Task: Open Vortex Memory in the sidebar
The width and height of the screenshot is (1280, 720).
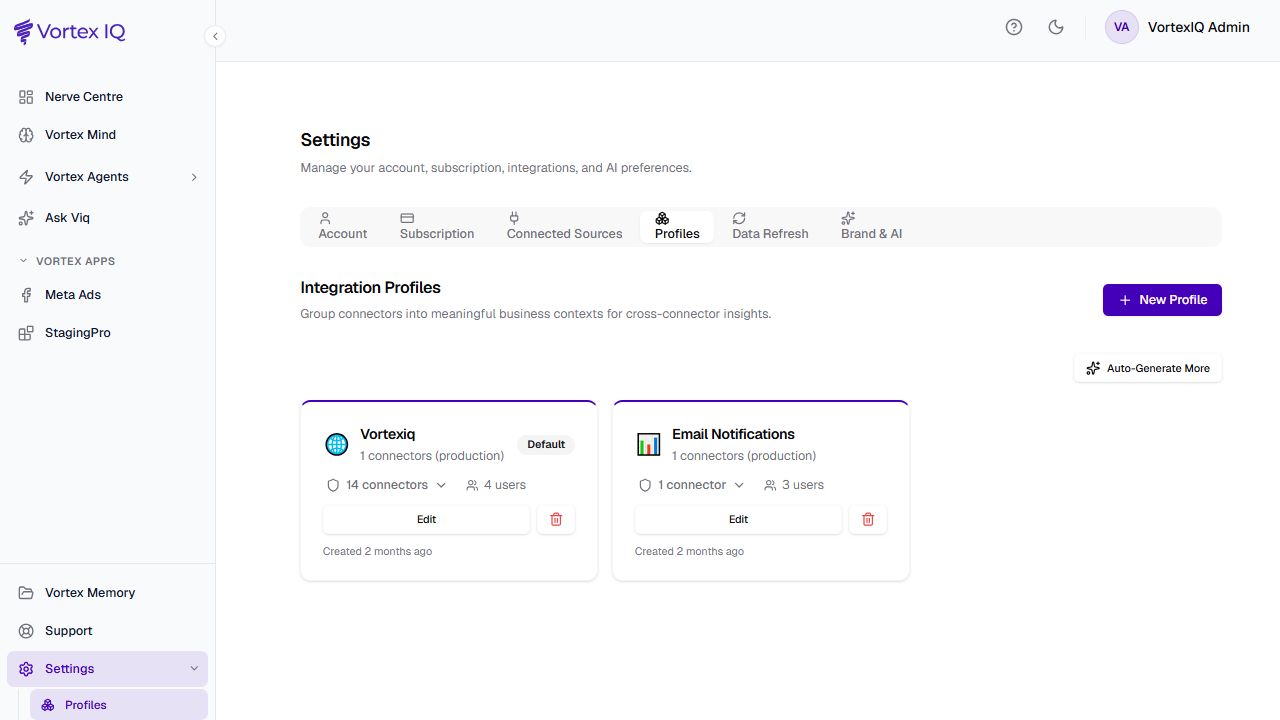Action: (108, 593)
